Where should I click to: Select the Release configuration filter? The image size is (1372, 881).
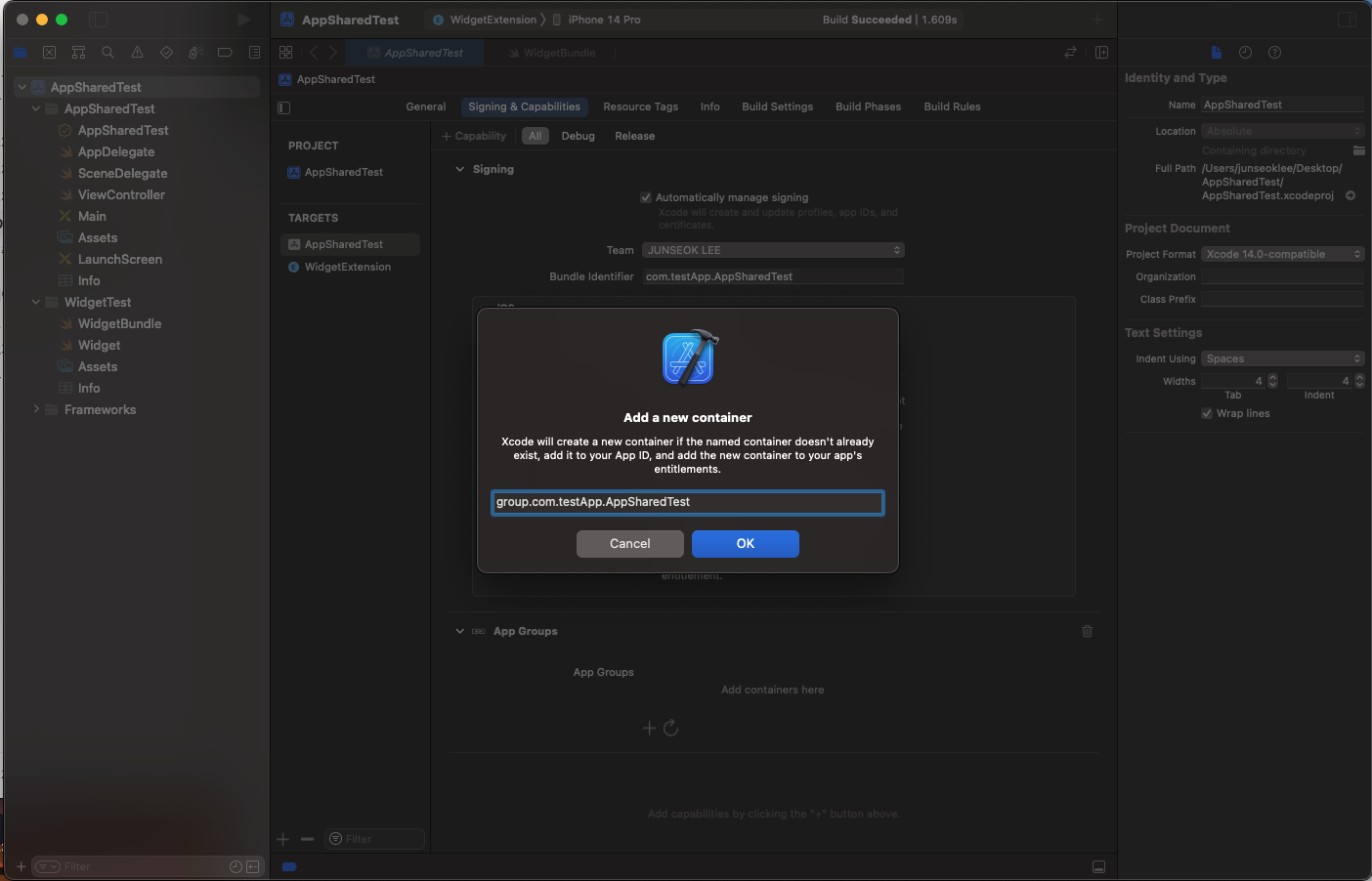point(634,136)
